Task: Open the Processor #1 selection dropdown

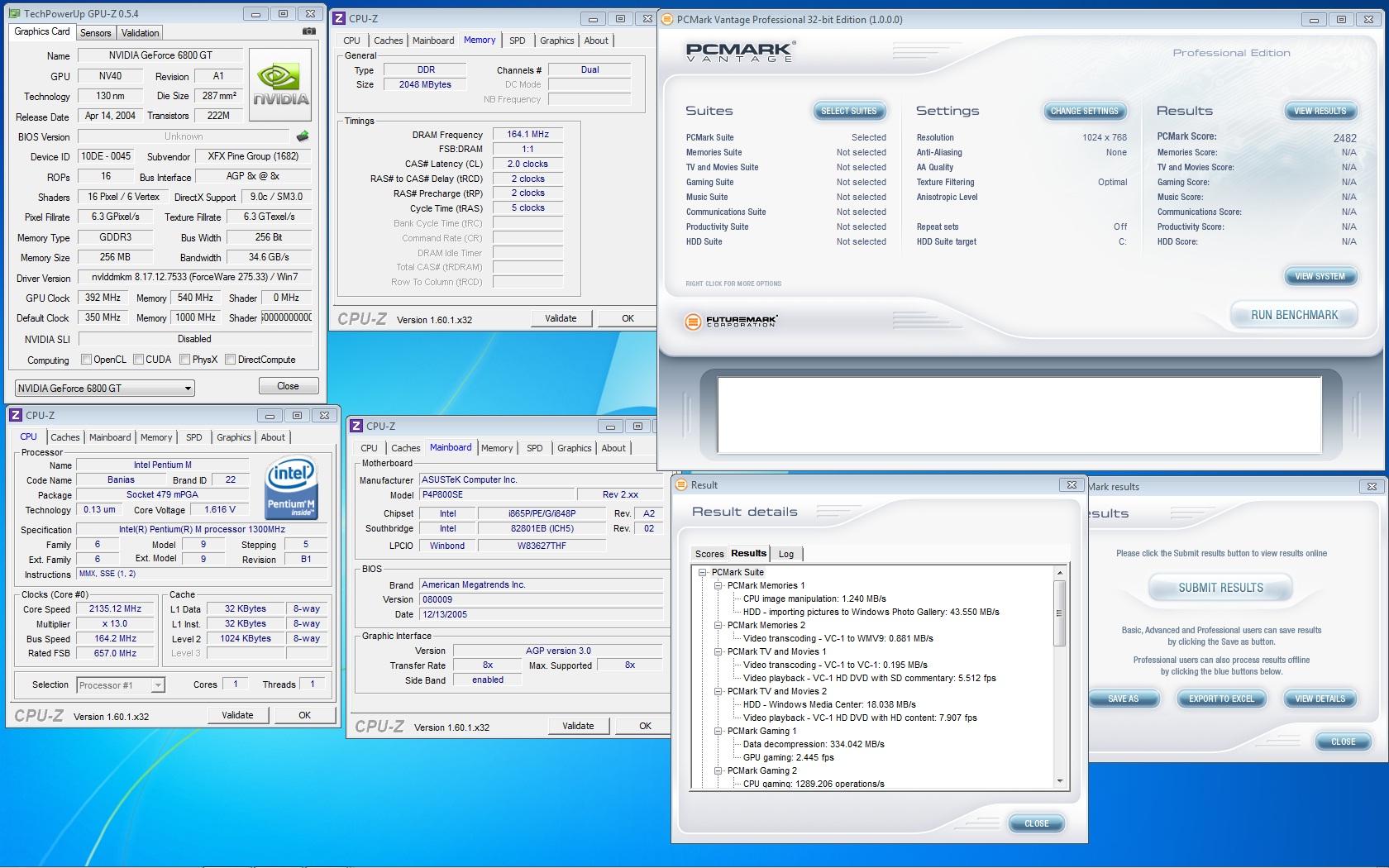Action: click(121, 684)
